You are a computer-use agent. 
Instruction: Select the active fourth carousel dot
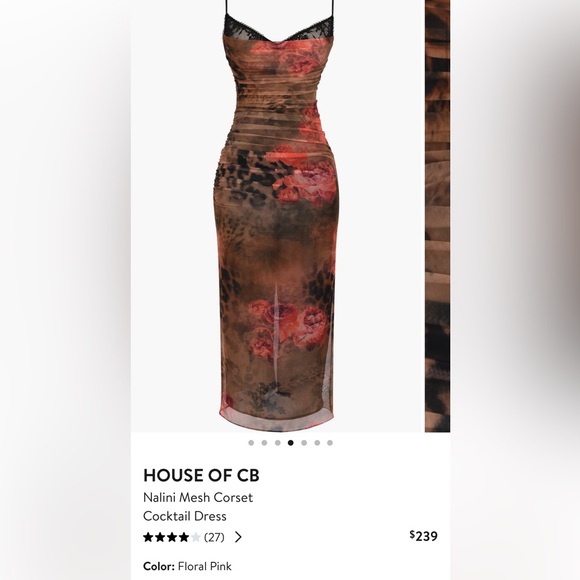click(x=291, y=443)
